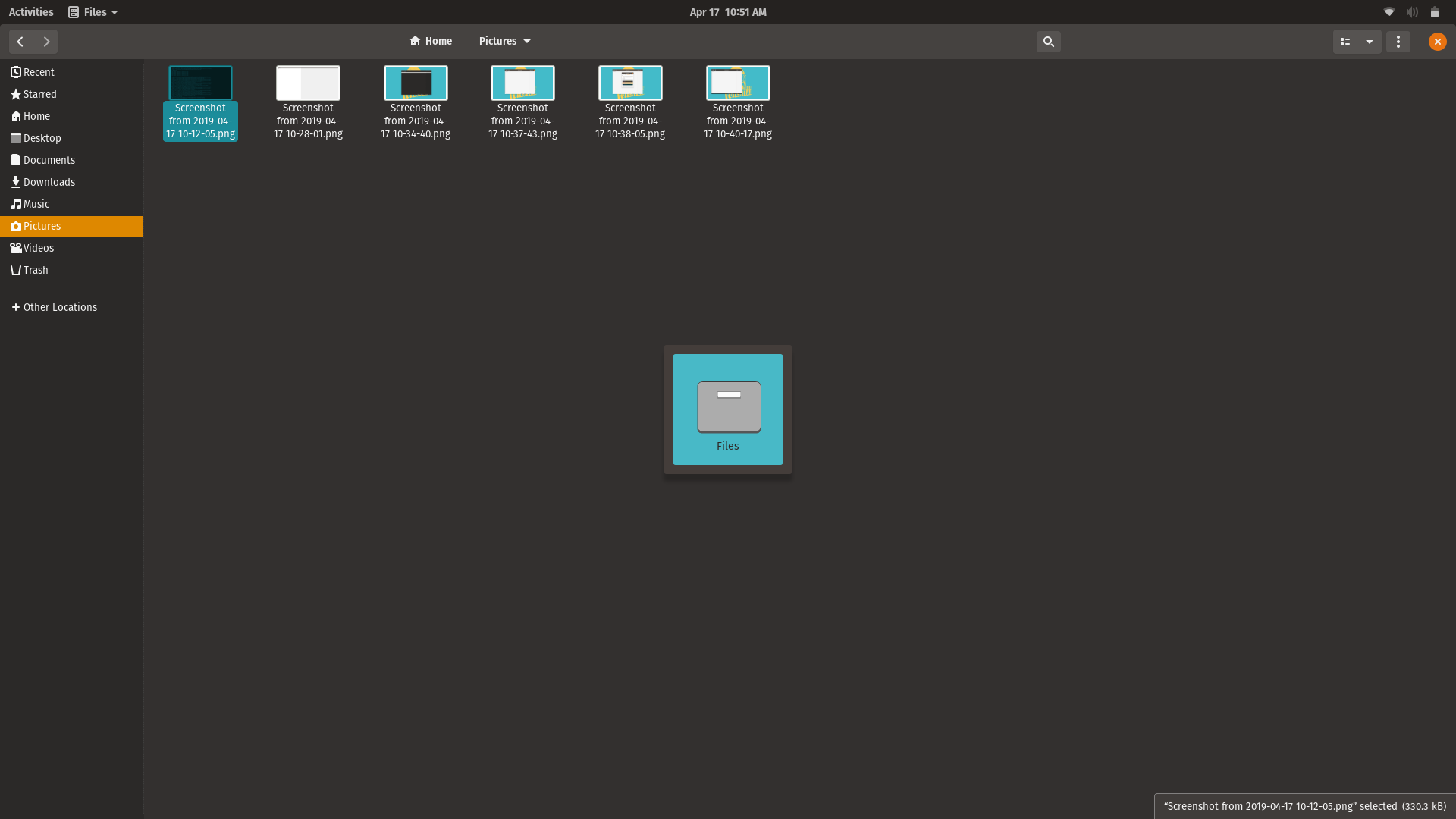Open the Activities overview
Viewport: 1456px width, 819px height.
click(30, 12)
